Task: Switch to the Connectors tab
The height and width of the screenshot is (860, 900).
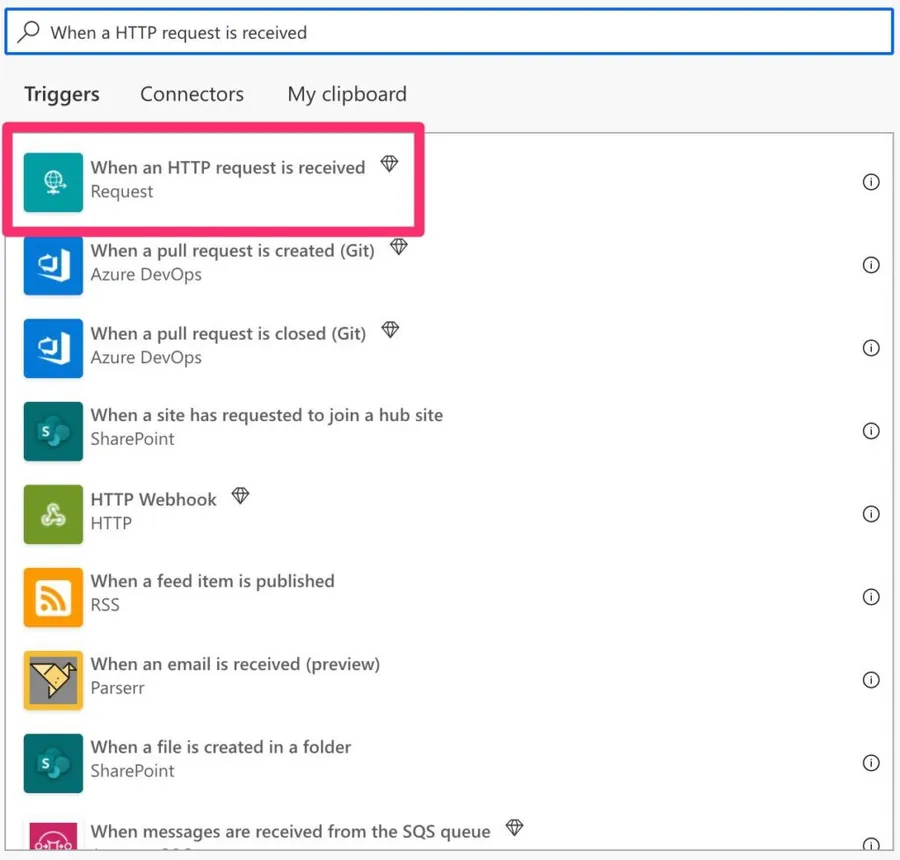Action: point(192,94)
